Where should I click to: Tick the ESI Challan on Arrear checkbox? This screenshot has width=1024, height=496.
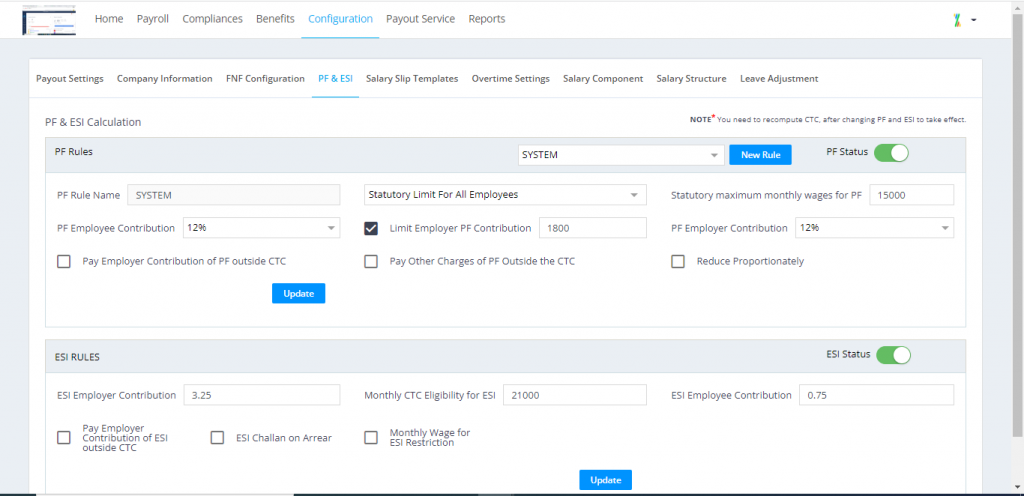pyautogui.click(x=217, y=438)
